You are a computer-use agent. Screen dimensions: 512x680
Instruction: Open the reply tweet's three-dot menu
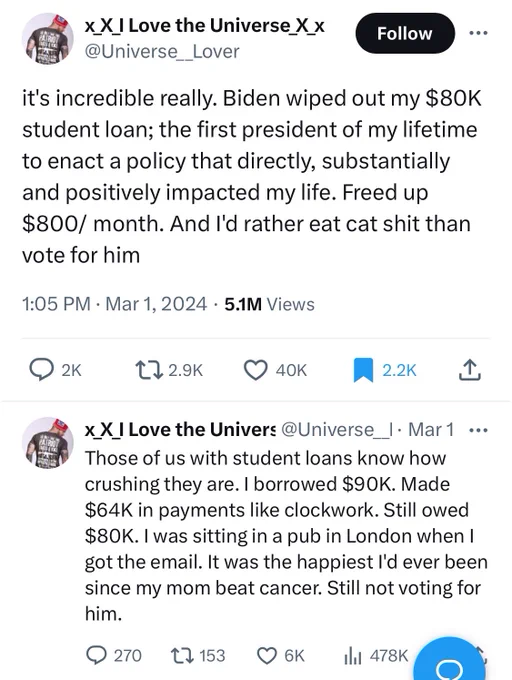479,431
